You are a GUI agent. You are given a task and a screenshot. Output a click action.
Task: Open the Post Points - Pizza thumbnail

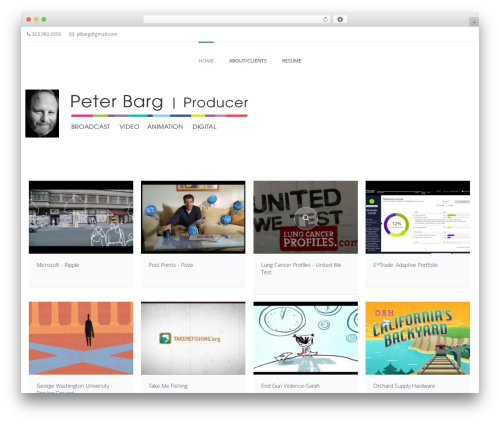193,217
